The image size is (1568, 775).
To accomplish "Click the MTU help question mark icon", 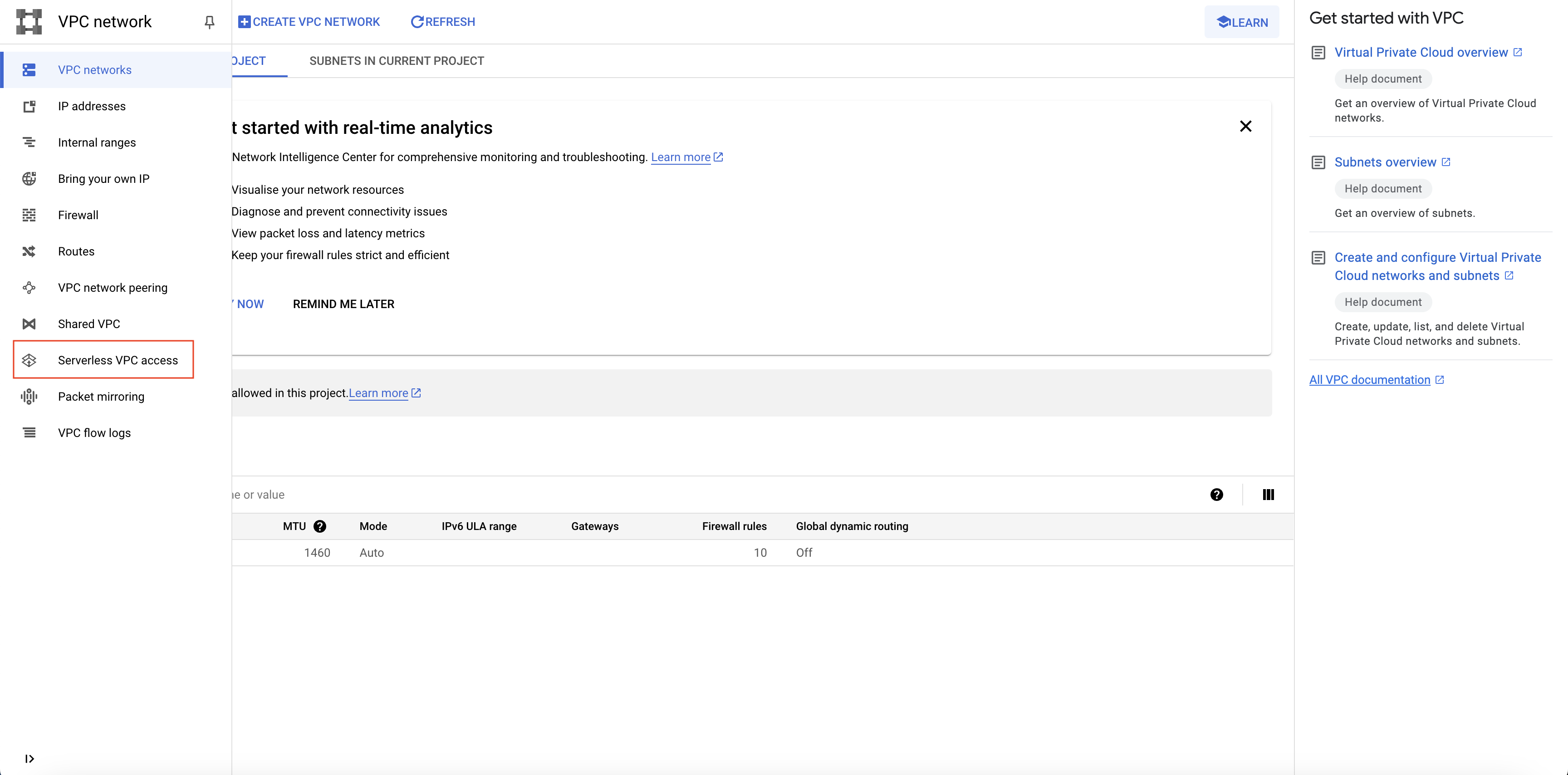I will pos(319,527).
